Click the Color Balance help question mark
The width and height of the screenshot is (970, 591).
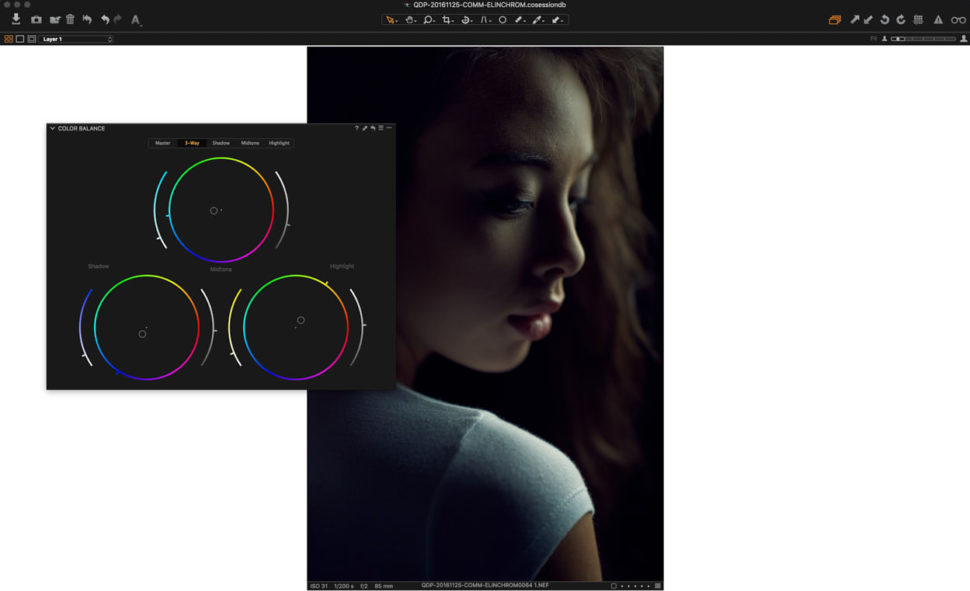[x=358, y=128]
